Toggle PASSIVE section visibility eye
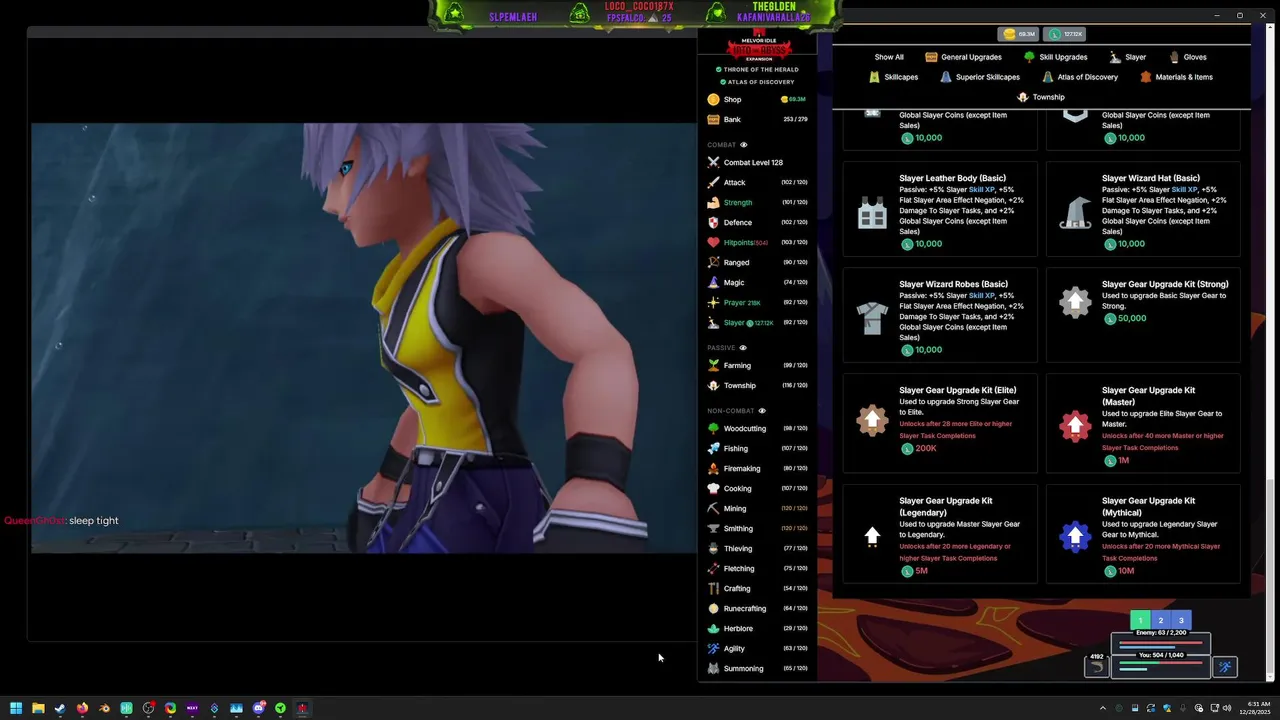The width and height of the screenshot is (1280, 720). (742, 348)
